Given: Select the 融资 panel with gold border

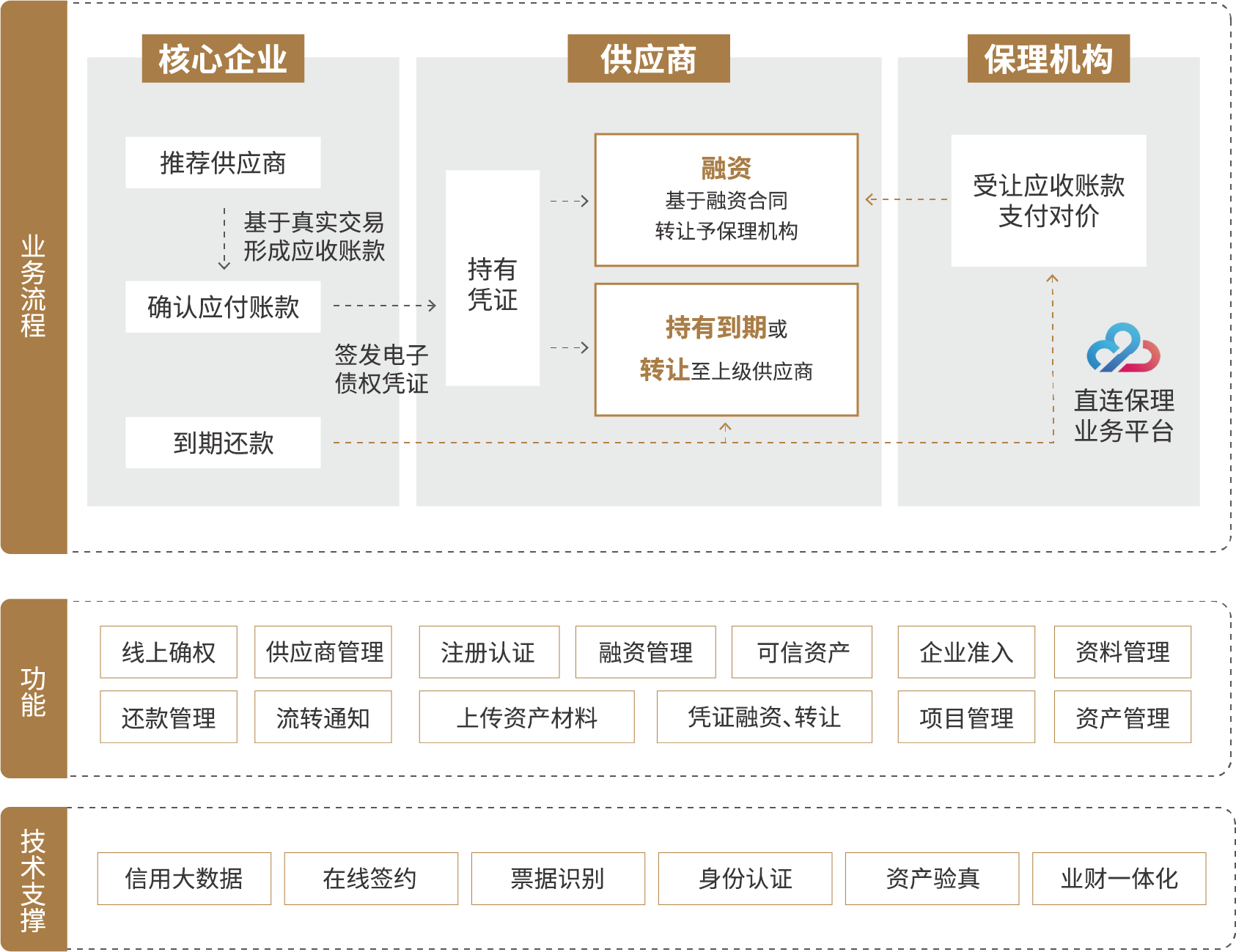Looking at the screenshot, I should [726, 200].
